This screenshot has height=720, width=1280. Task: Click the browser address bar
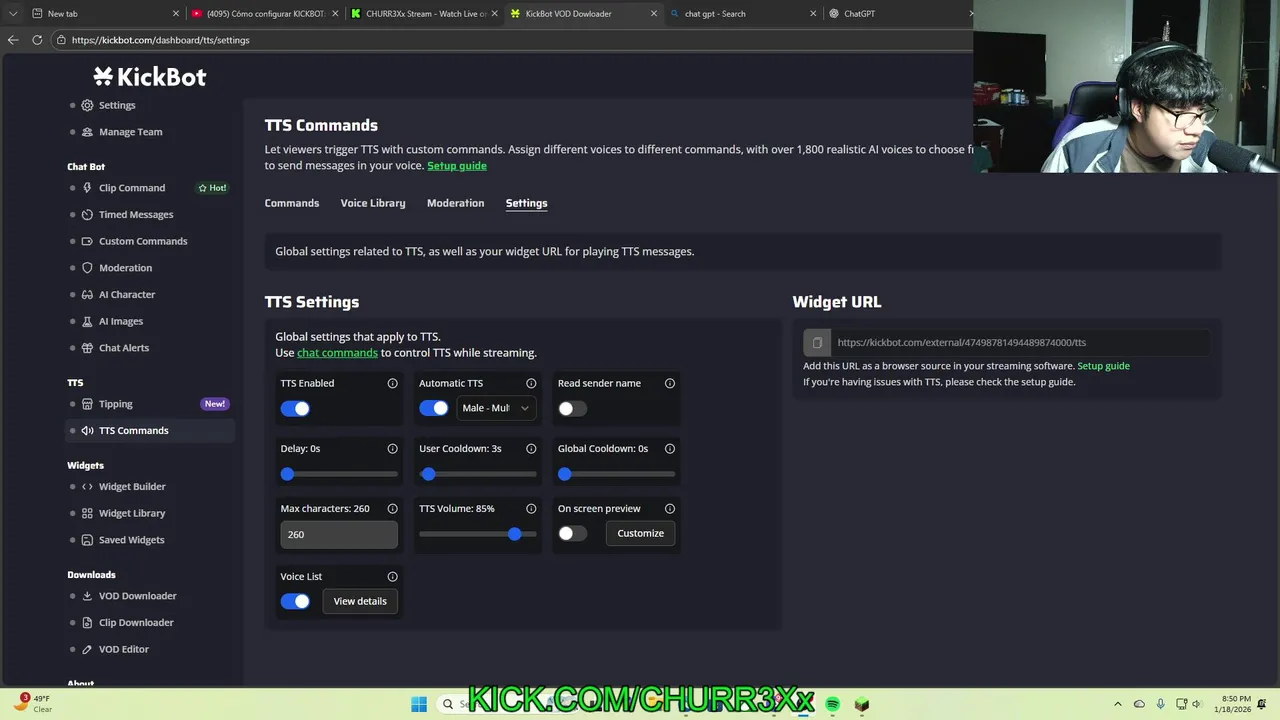tap(510, 40)
